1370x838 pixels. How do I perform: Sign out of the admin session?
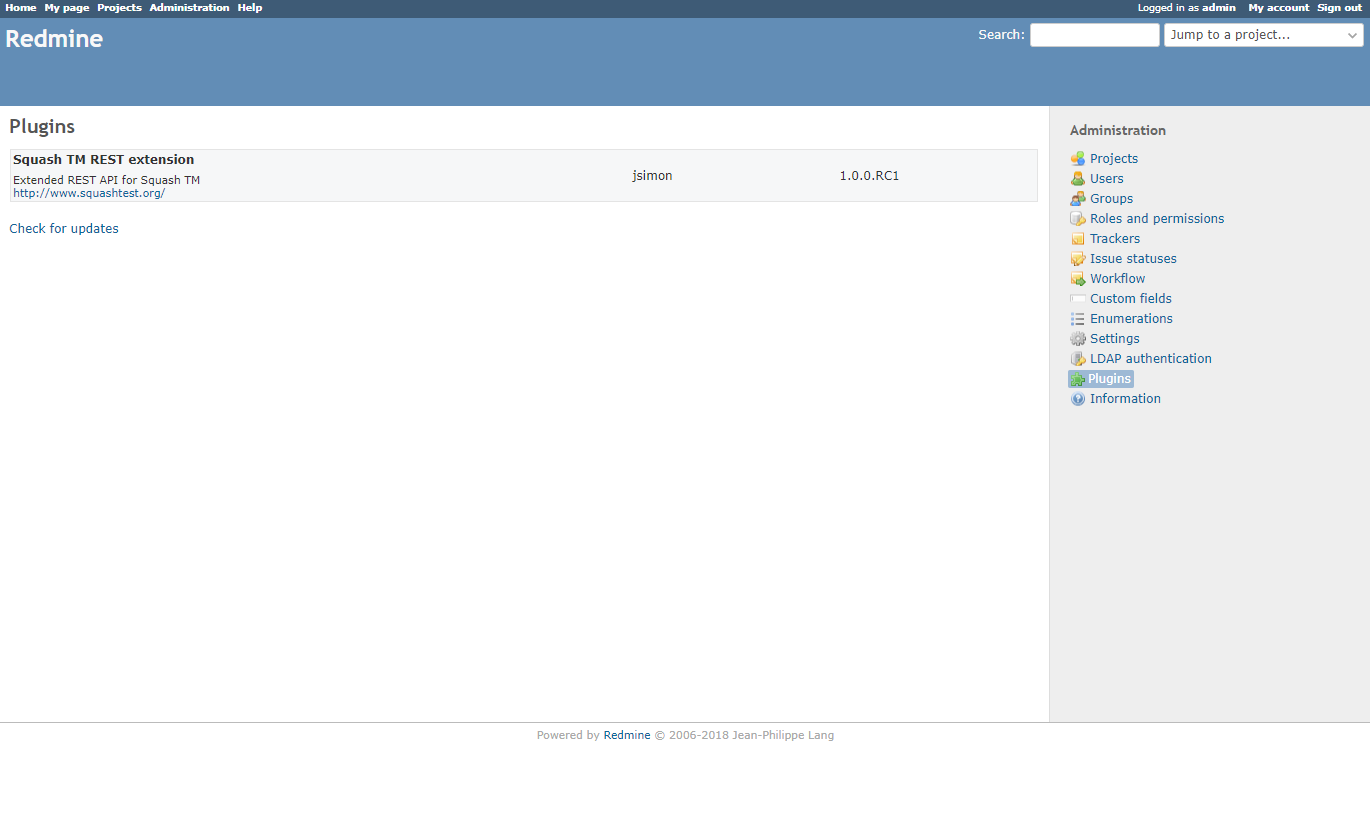click(1339, 7)
